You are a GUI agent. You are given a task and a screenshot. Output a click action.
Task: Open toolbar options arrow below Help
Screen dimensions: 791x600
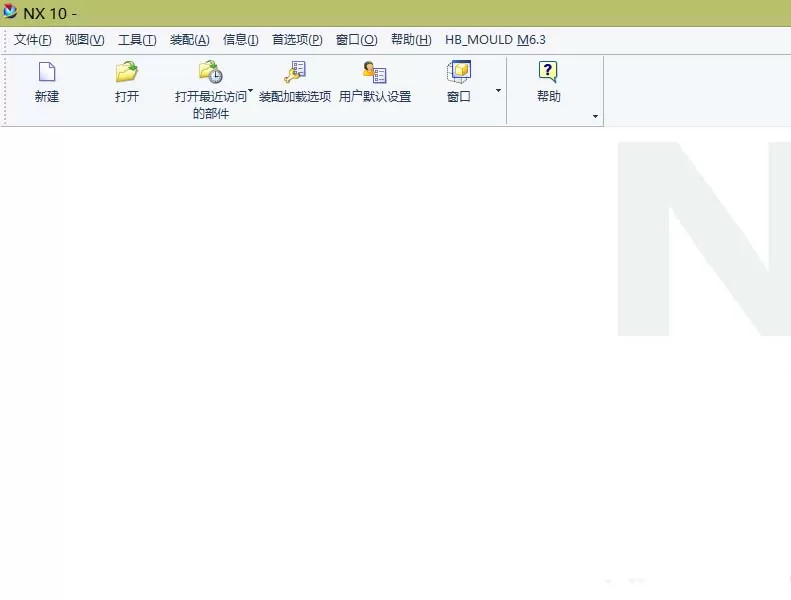pyautogui.click(x=595, y=117)
